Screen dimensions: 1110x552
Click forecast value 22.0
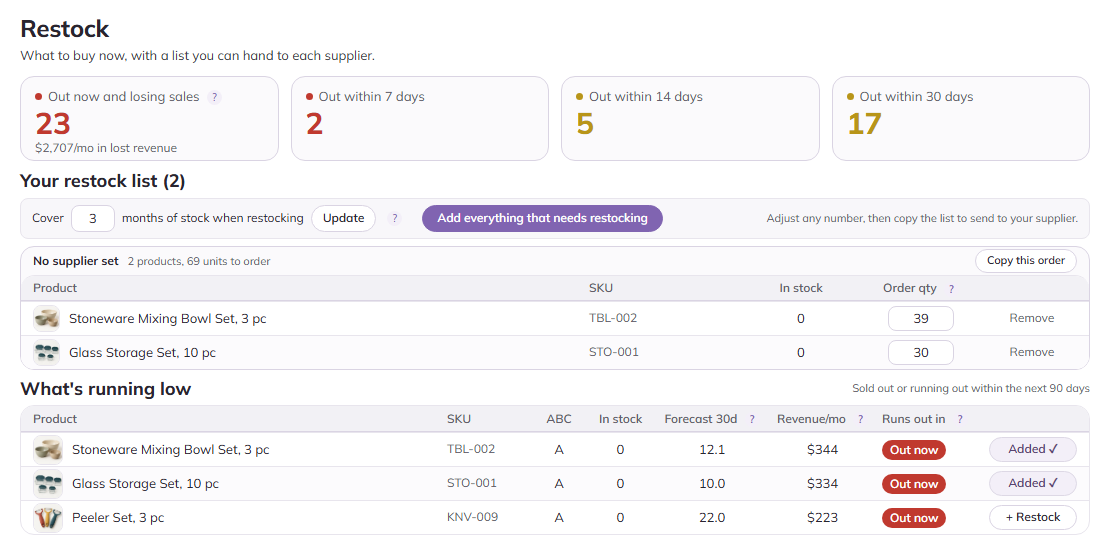(x=711, y=518)
